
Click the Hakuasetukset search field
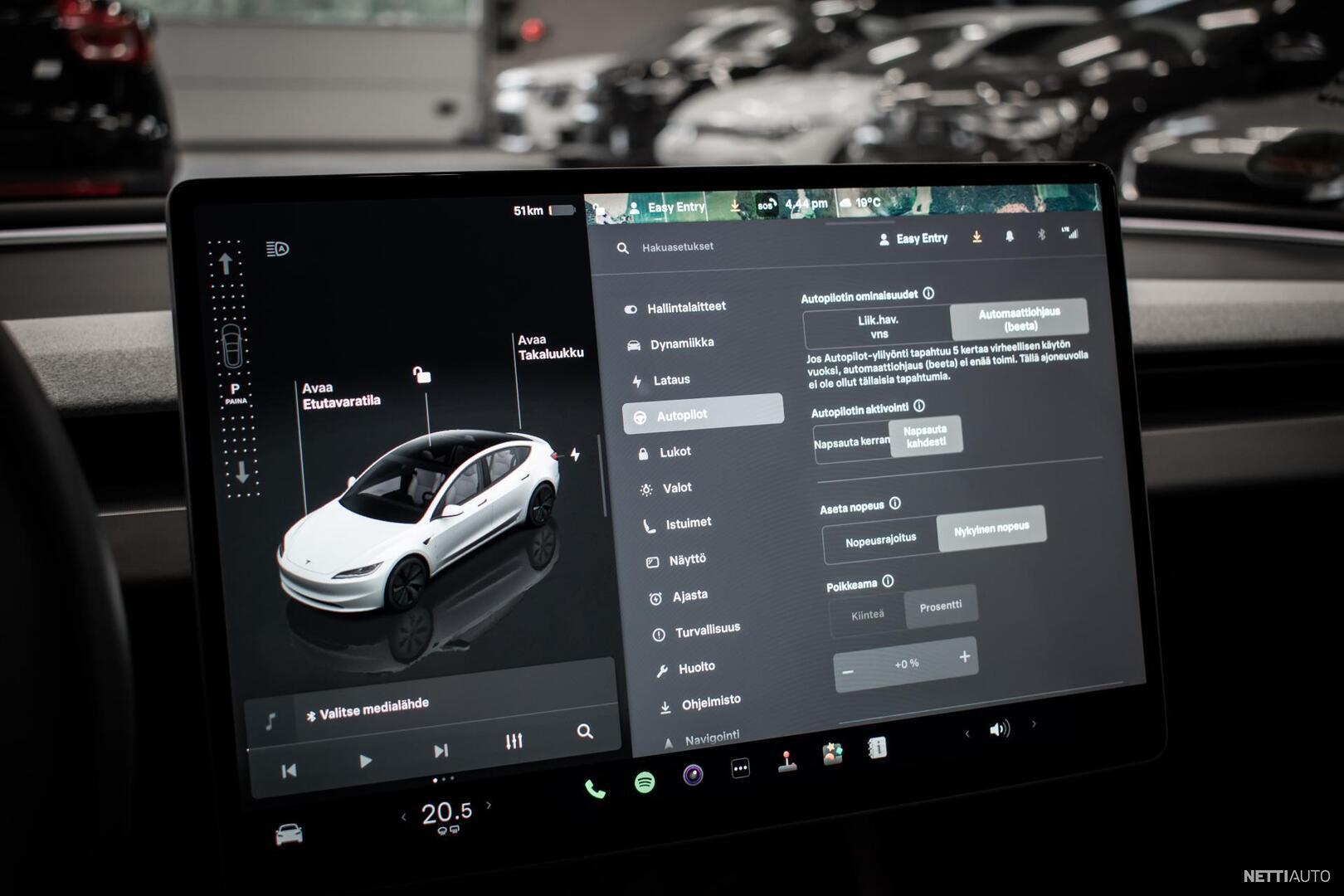tap(678, 247)
